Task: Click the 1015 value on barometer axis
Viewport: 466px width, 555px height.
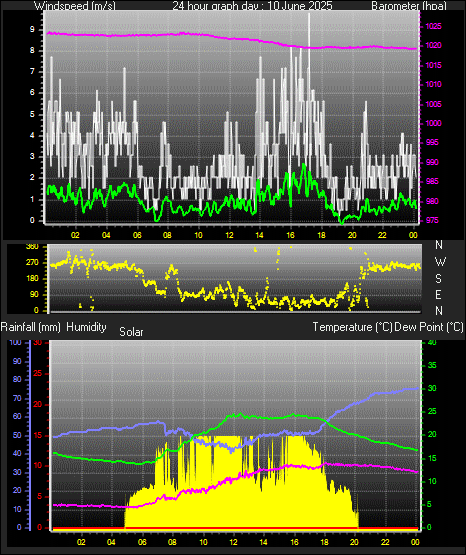Action: coord(433,65)
